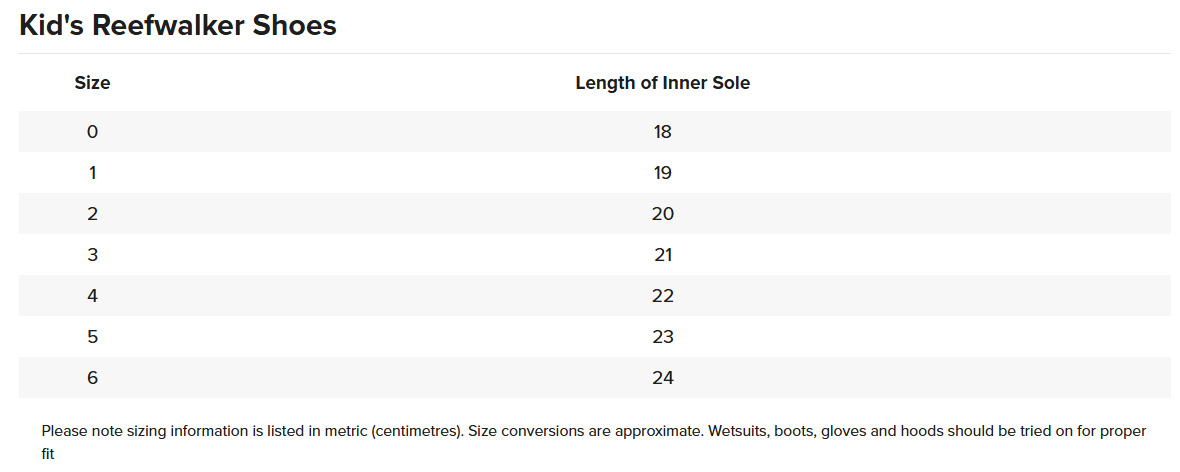Select size 1 in the Size column
This screenshot has width=1180, height=472.
pos(92,172)
